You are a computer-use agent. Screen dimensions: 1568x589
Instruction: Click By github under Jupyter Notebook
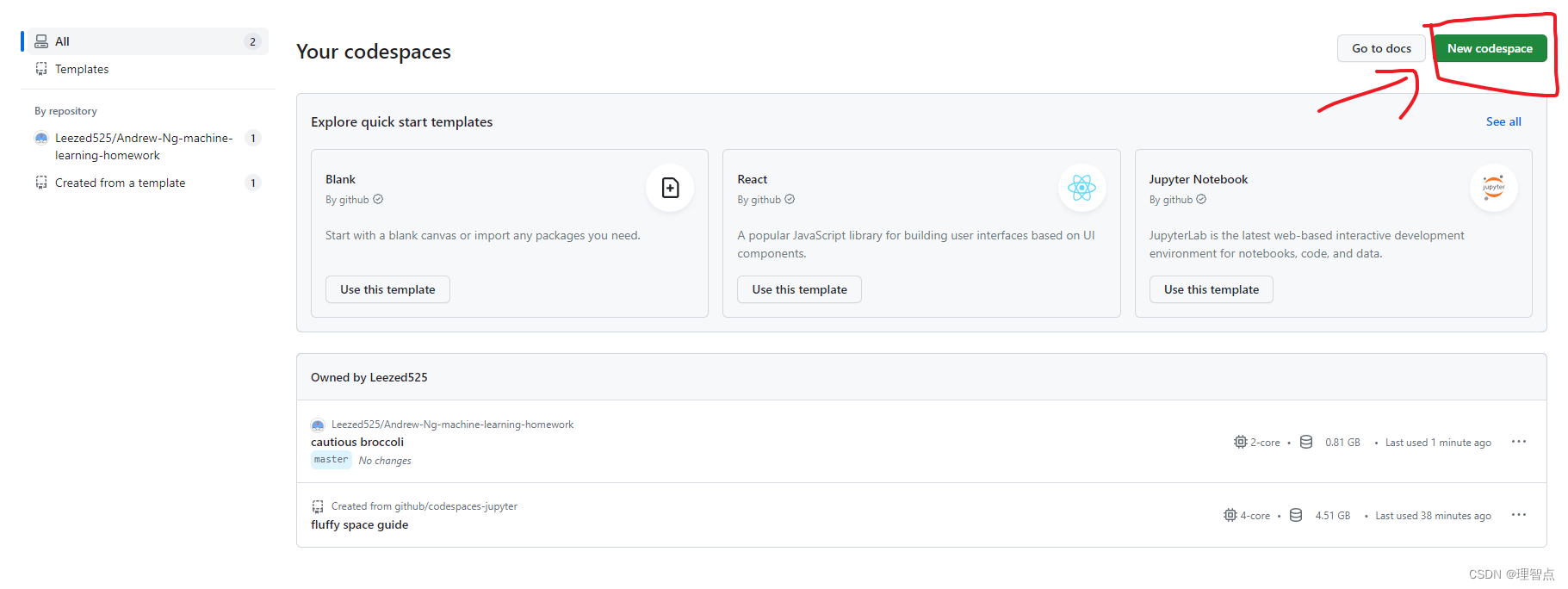(x=1171, y=200)
